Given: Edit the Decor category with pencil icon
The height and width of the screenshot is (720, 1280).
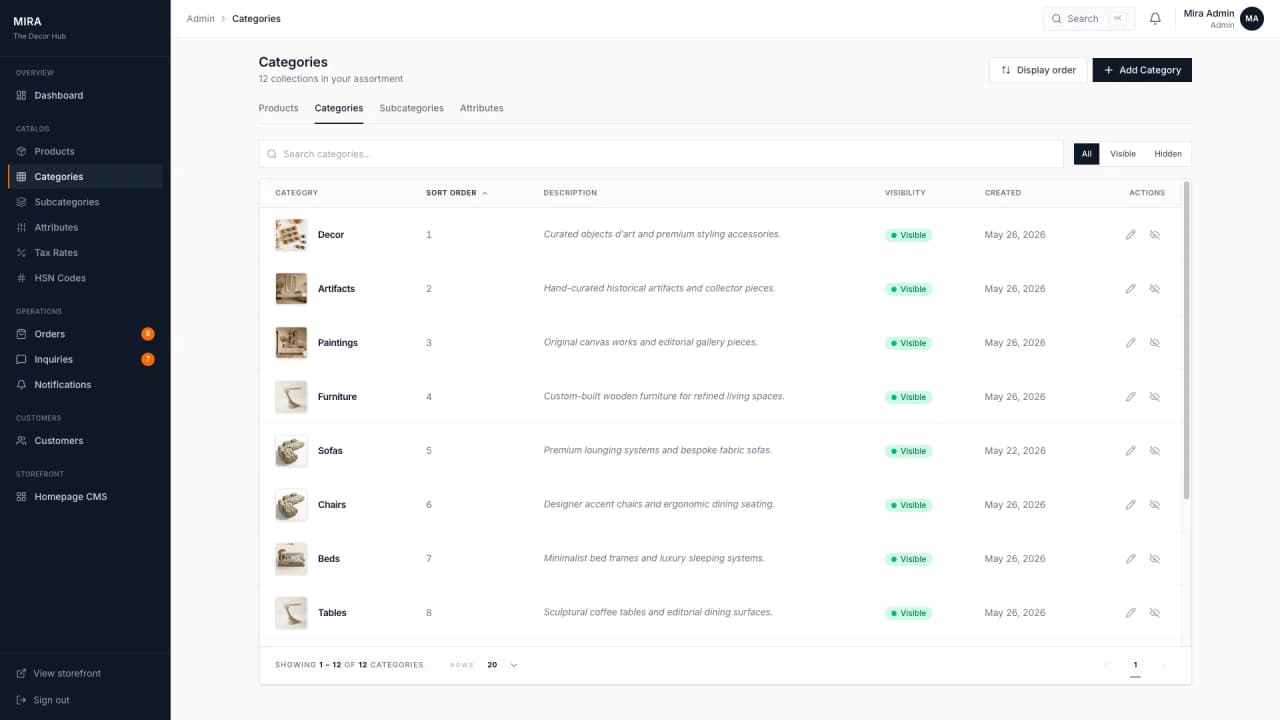Looking at the screenshot, I should pyautogui.click(x=1131, y=235).
